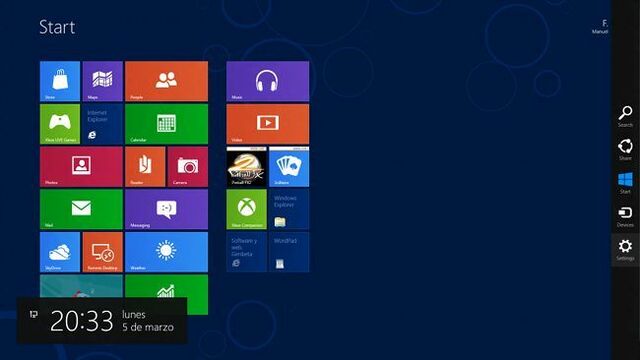Open the Windows Explorer tile

click(289, 209)
